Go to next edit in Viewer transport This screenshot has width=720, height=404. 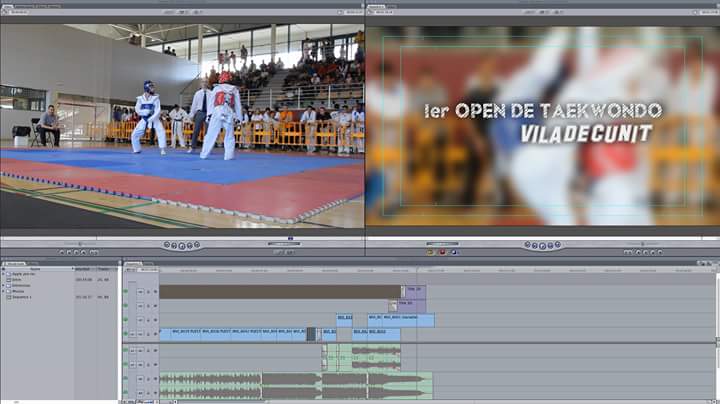197,245
